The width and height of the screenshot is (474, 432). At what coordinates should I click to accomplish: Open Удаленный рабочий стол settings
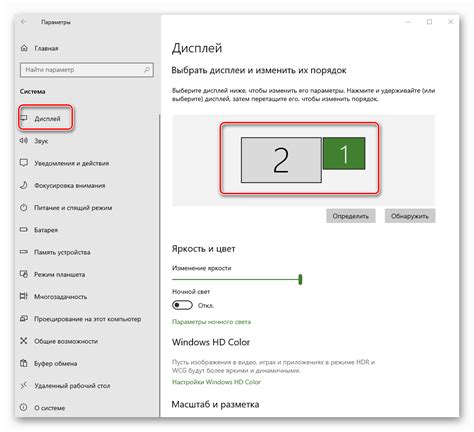72,386
